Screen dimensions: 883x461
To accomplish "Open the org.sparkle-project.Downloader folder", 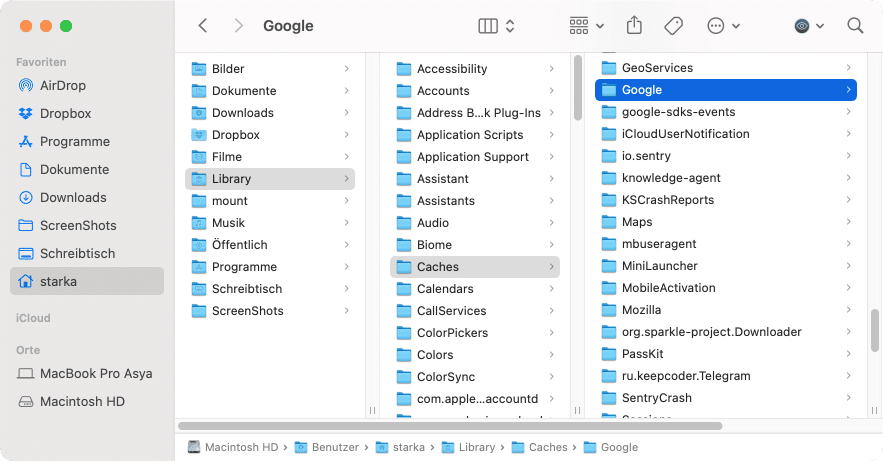I will 726,332.
